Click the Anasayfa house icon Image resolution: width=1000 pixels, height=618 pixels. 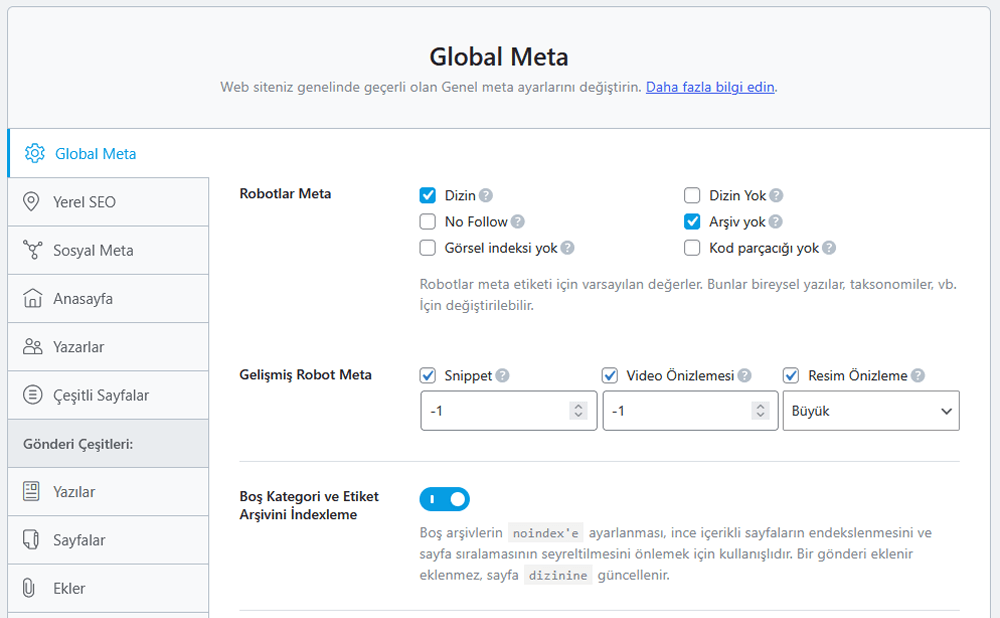point(32,298)
